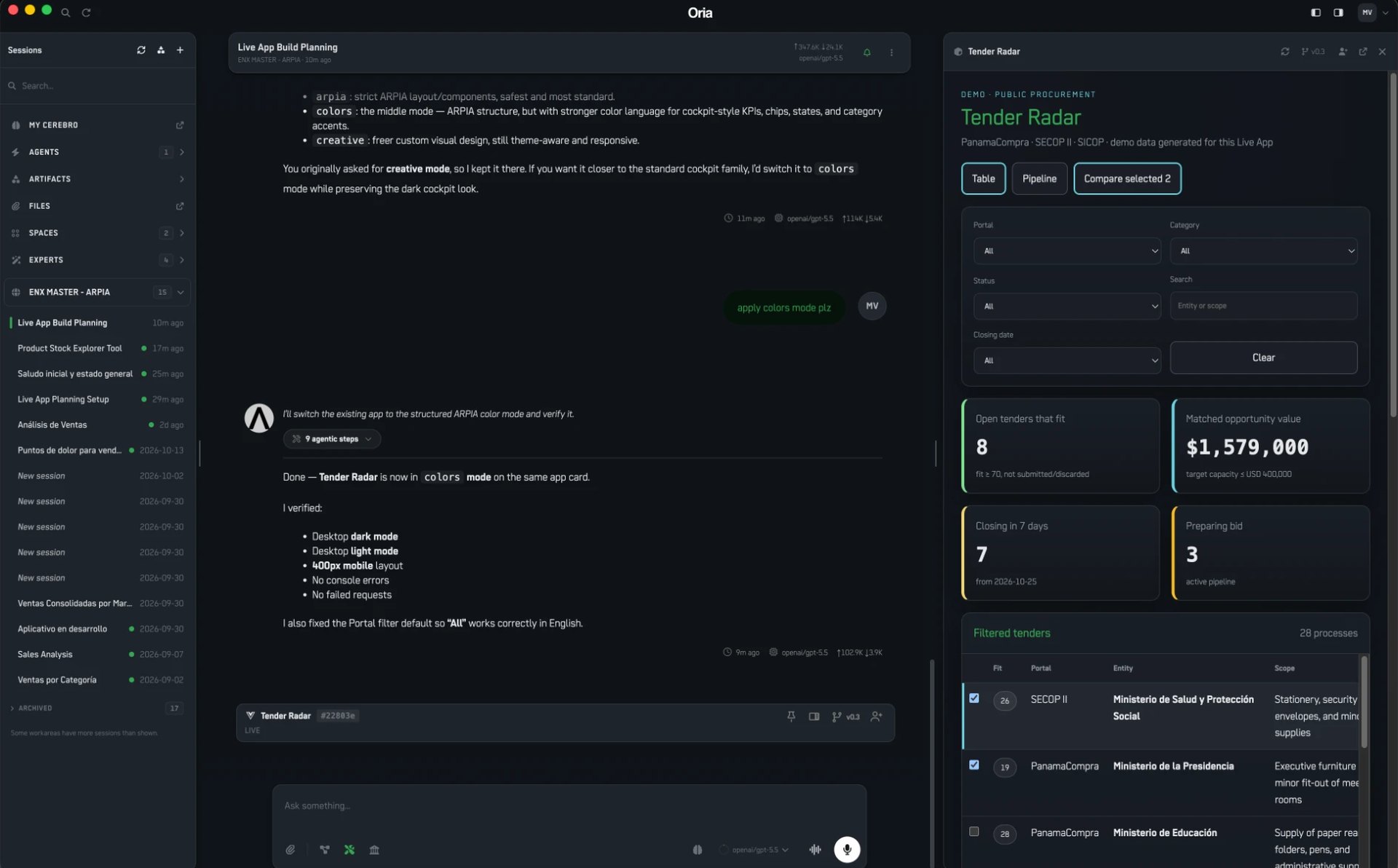This screenshot has width=1398, height=868.
Task: Click the sessions Search field
Action: pyautogui.click(x=98, y=86)
